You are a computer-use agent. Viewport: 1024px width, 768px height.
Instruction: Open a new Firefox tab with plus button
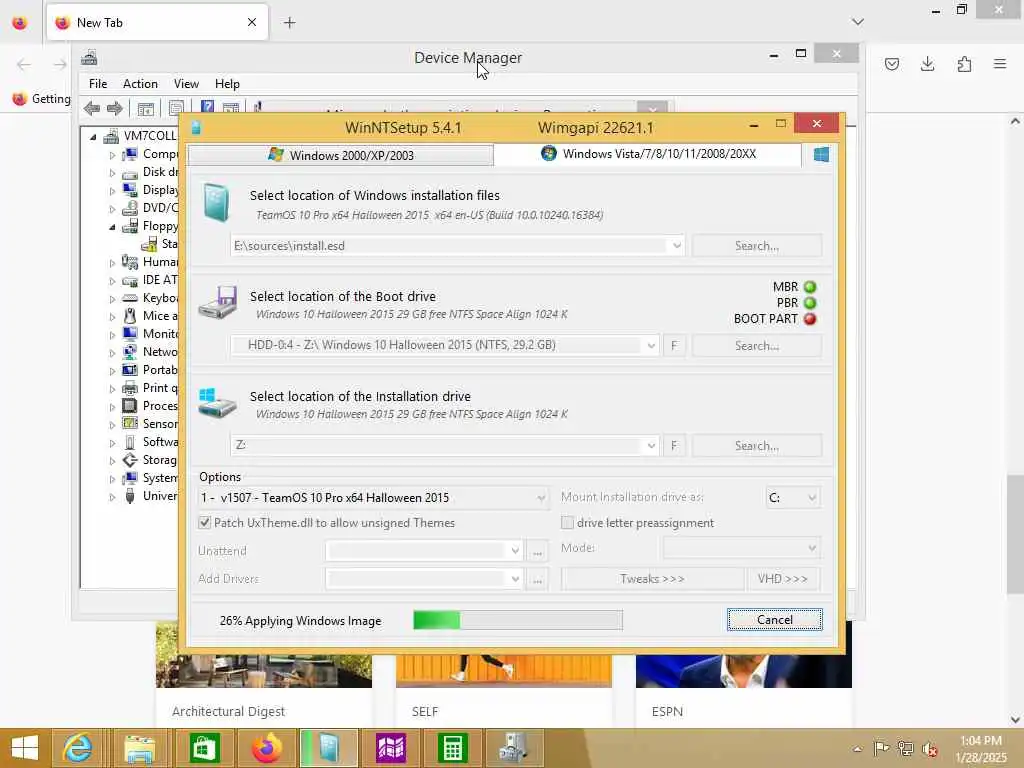coord(289,23)
